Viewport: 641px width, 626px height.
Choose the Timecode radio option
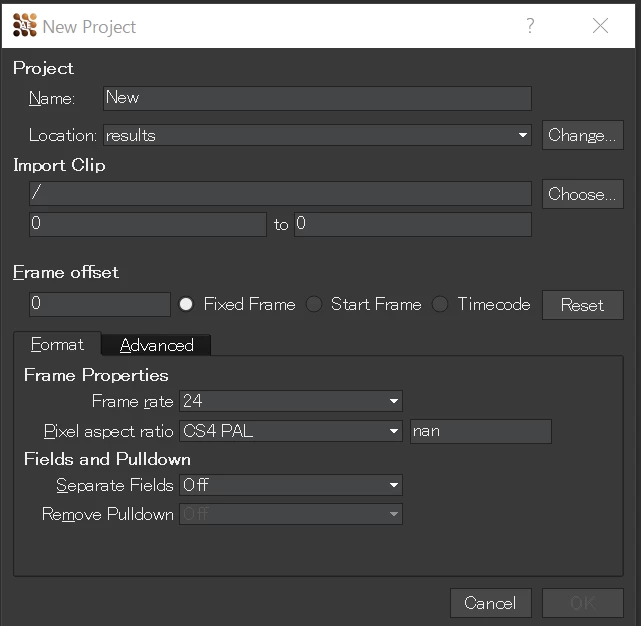point(441,304)
